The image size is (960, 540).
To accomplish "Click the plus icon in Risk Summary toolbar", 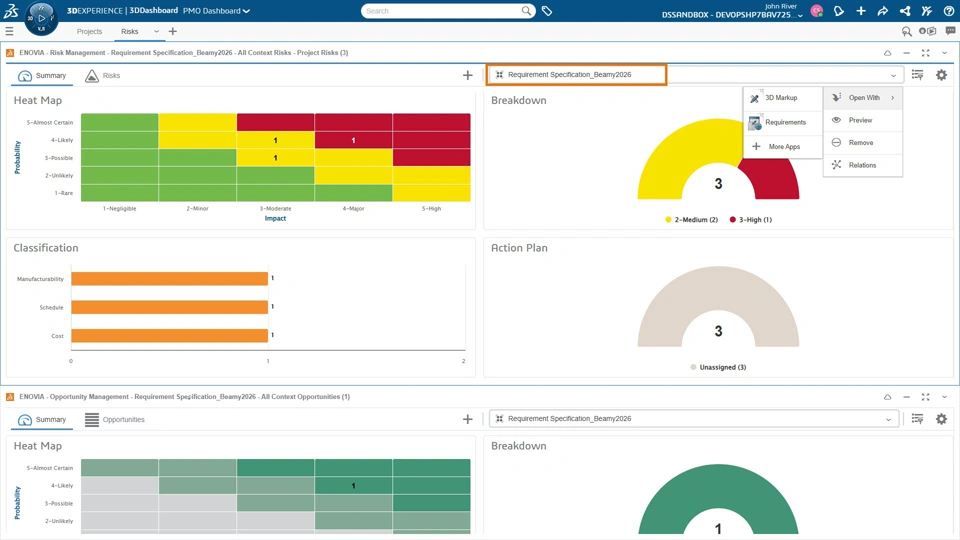I will [468, 75].
